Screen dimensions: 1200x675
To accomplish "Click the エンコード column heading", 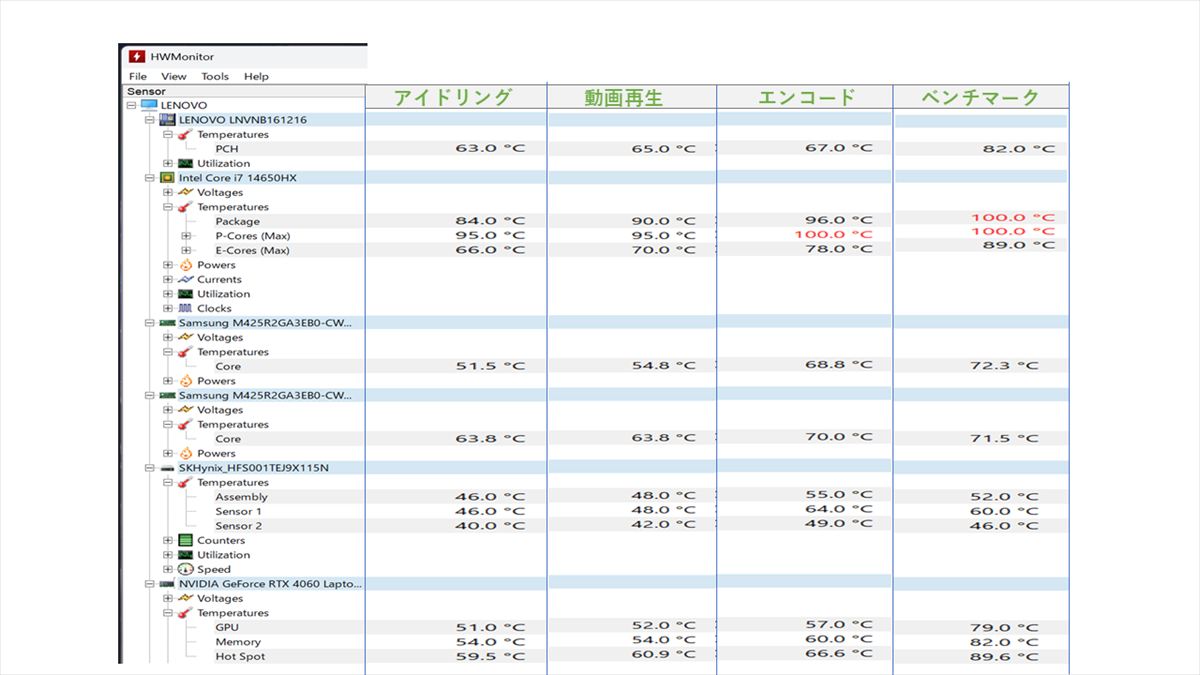I will (806, 97).
